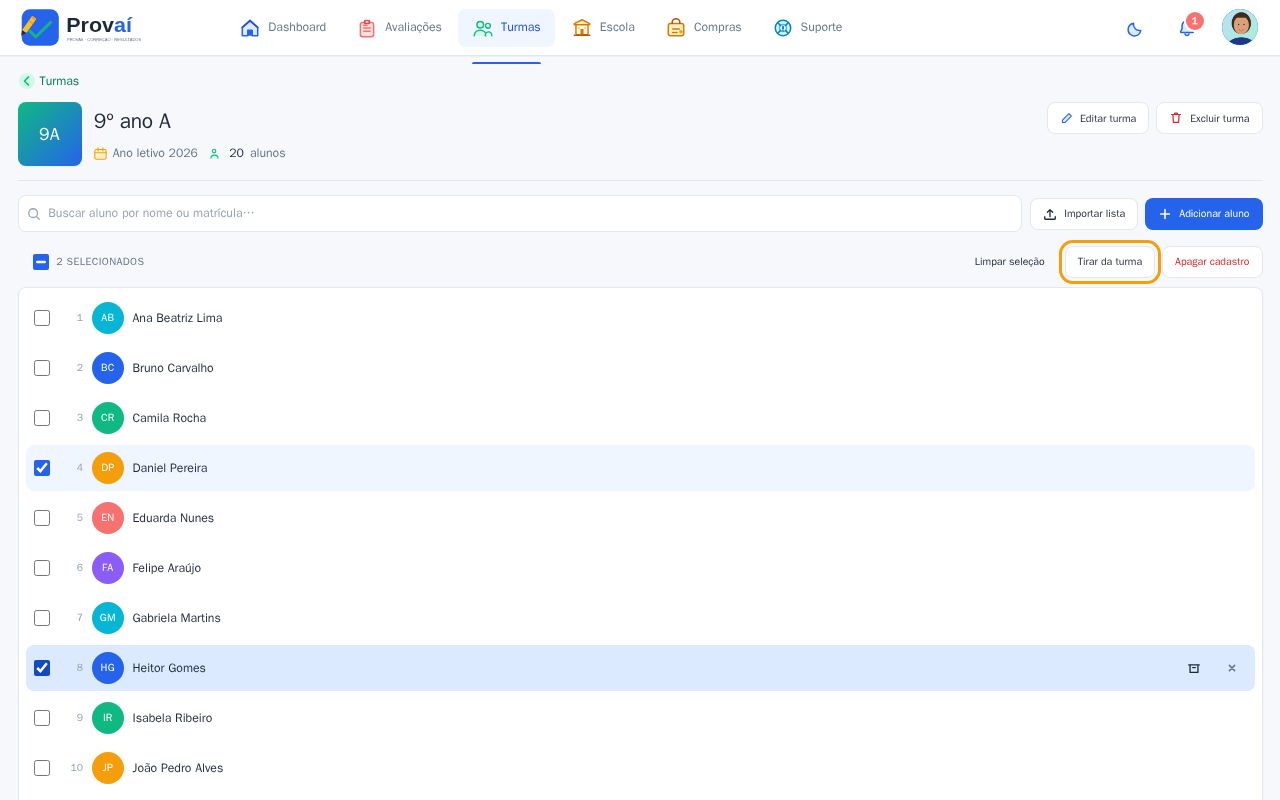
Task: Click the 9A class badge
Action: [50, 134]
